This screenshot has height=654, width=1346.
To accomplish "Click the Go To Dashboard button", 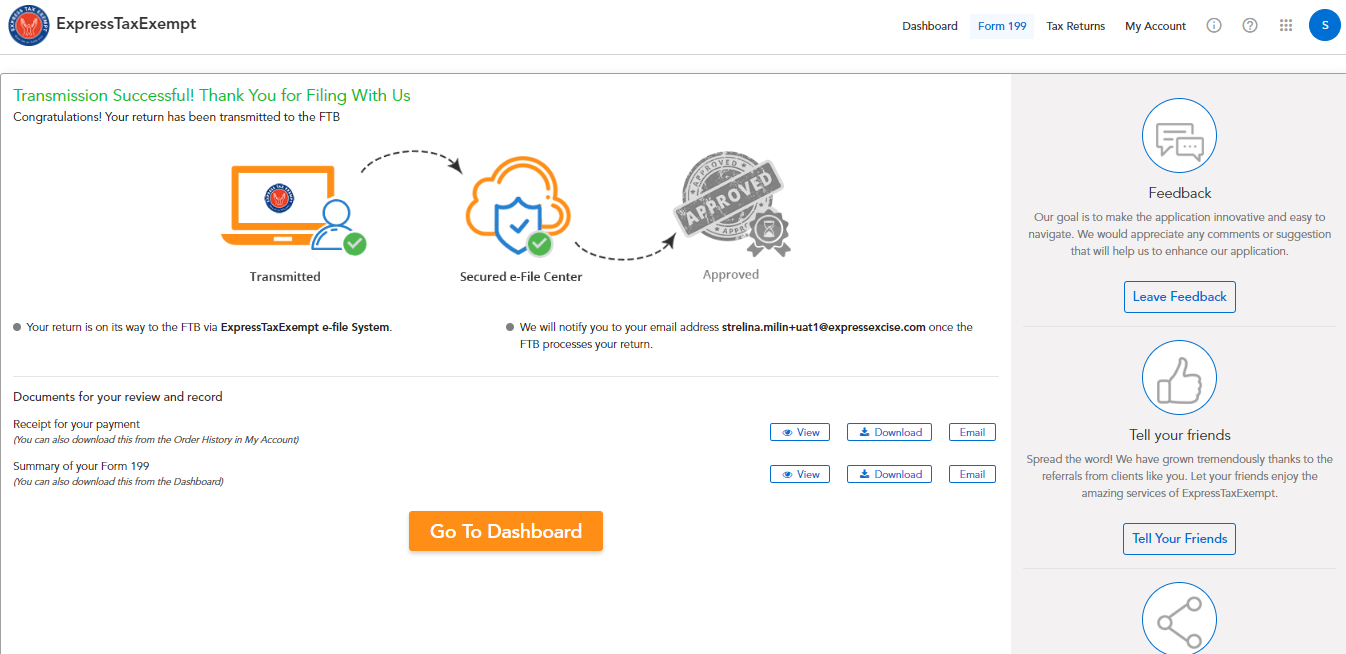I will (506, 531).
